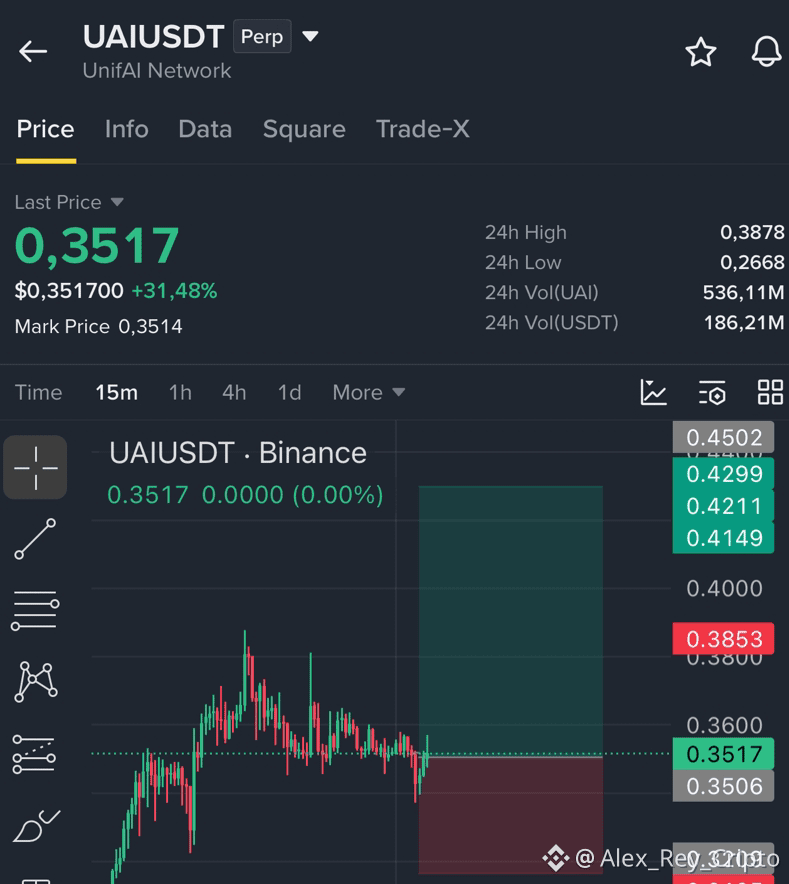Open the grid layout icon
Image resolution: width=789 pixels, height=884 pixels.
tap(770, 392)
